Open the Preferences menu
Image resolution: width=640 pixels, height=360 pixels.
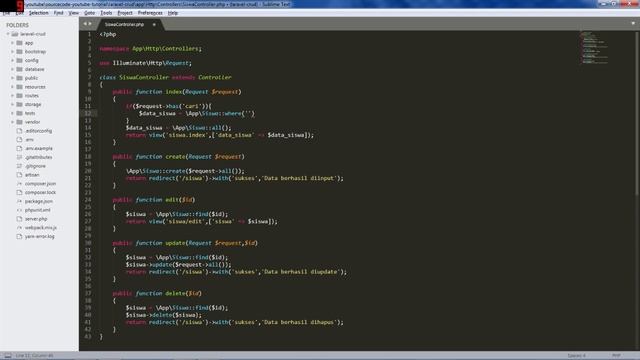tap(150, 13)
